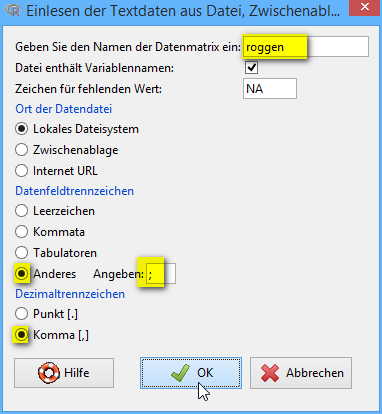Cancel the dialog via Abbrechen button
Screen dimensions: 382x414
301,373
